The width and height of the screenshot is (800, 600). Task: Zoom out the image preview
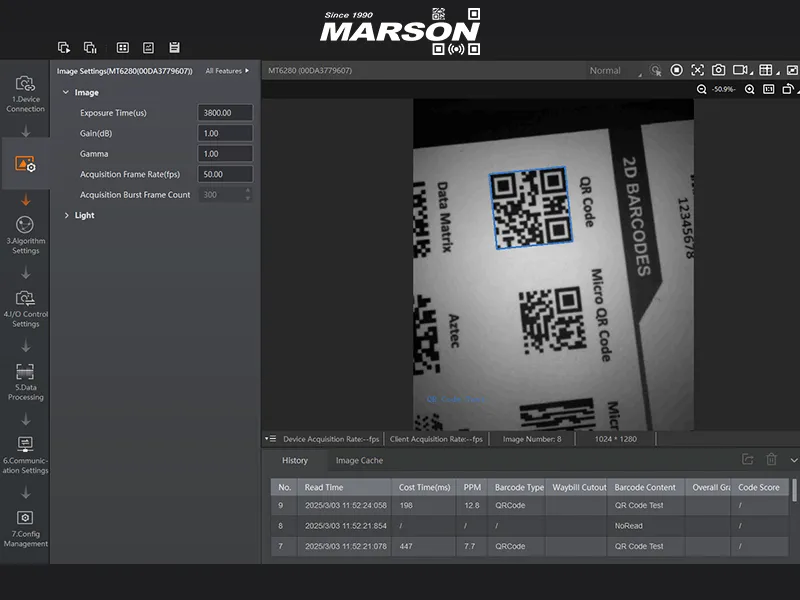702,89
